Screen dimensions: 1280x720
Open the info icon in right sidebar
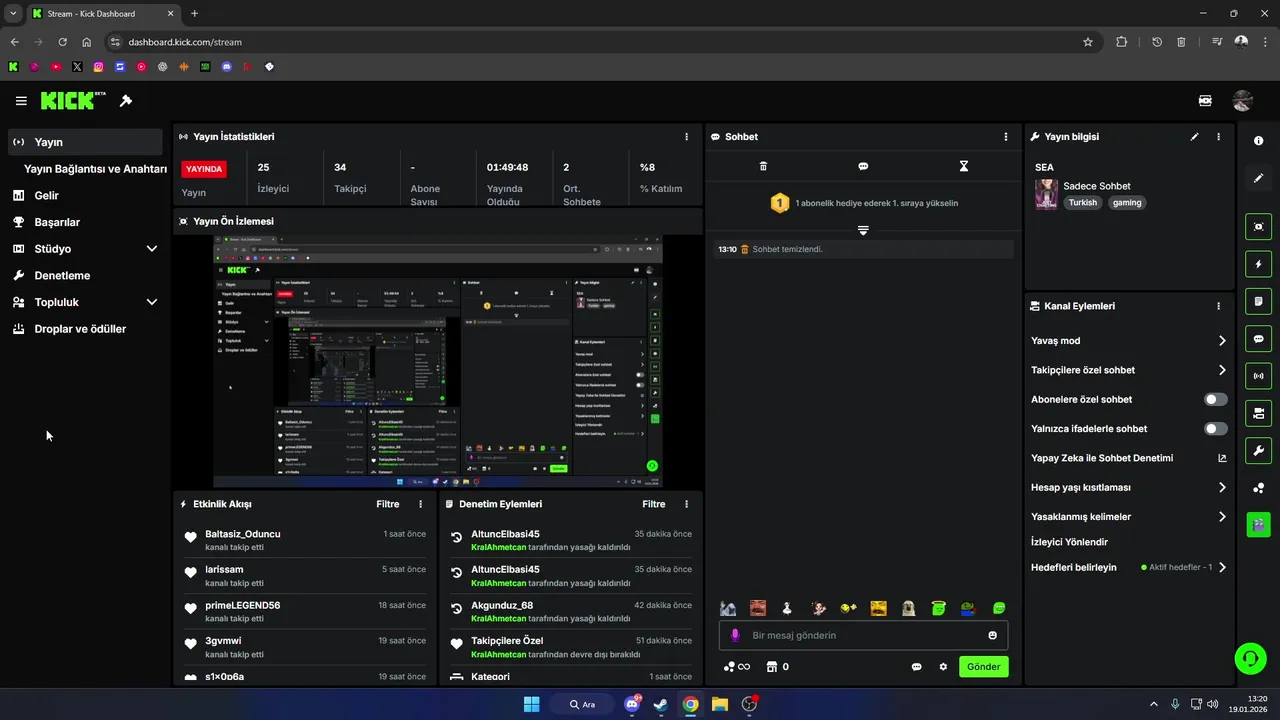click(x=1259, y=141)
